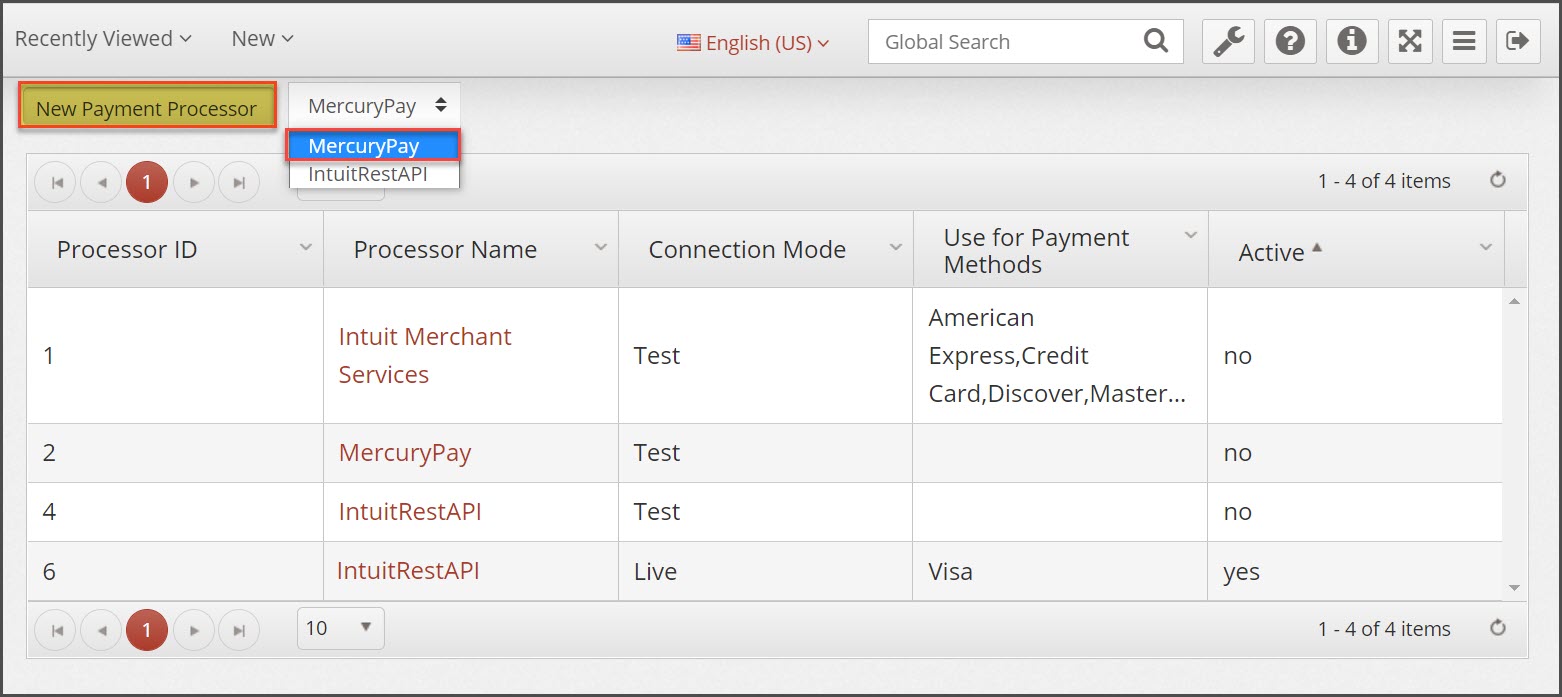Open the Connection Mode column menu arrow
Screen dimensions: 1562x697
pos(895,247)
